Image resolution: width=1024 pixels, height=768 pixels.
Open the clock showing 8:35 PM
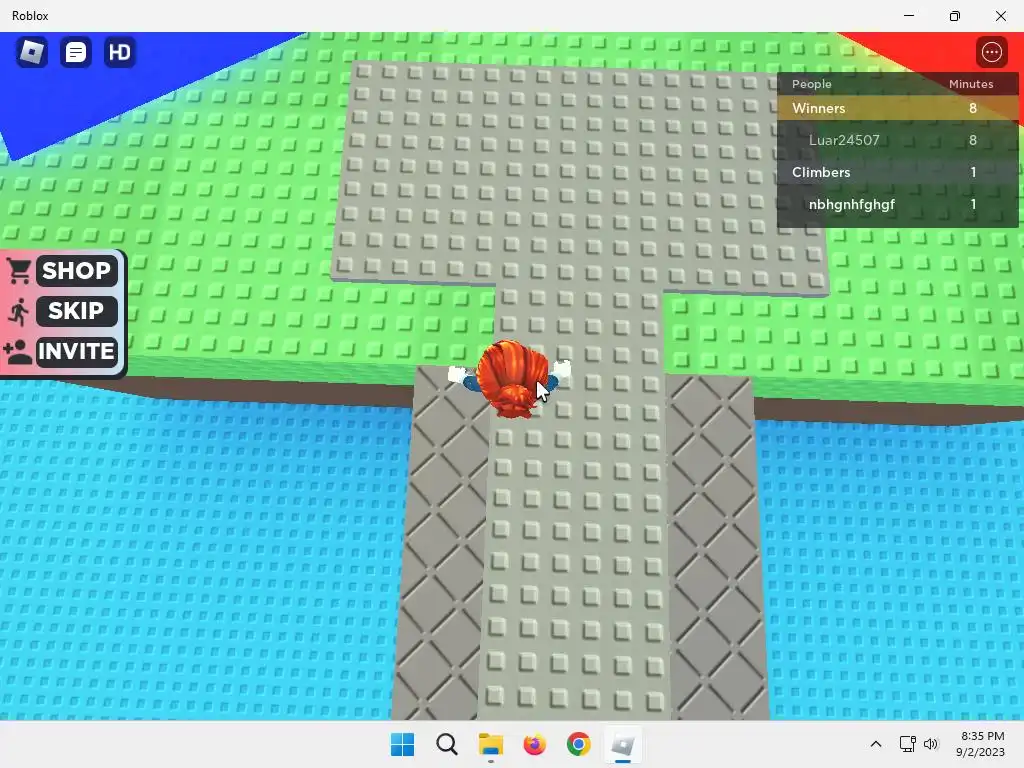980,744
